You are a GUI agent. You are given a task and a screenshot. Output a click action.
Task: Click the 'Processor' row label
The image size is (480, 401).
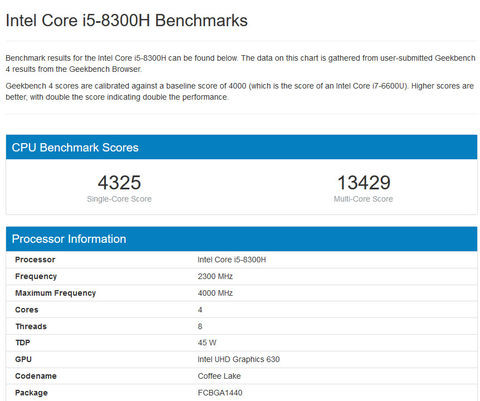[x=35, y=260]
